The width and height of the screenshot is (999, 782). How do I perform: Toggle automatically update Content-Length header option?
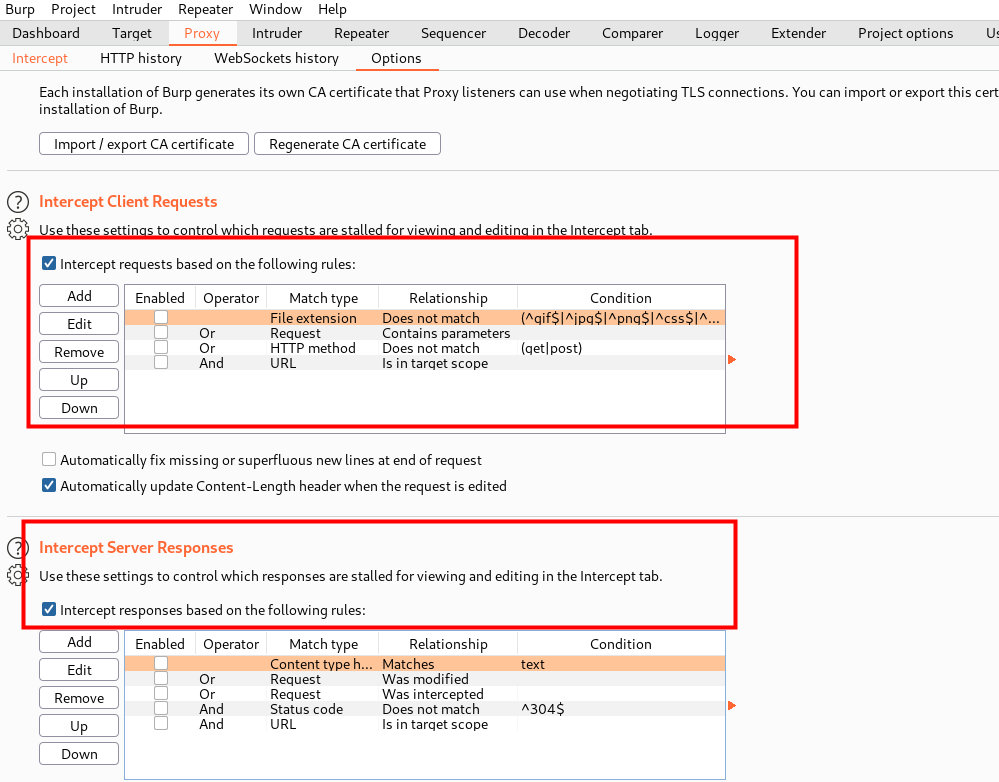pos(49,486)
